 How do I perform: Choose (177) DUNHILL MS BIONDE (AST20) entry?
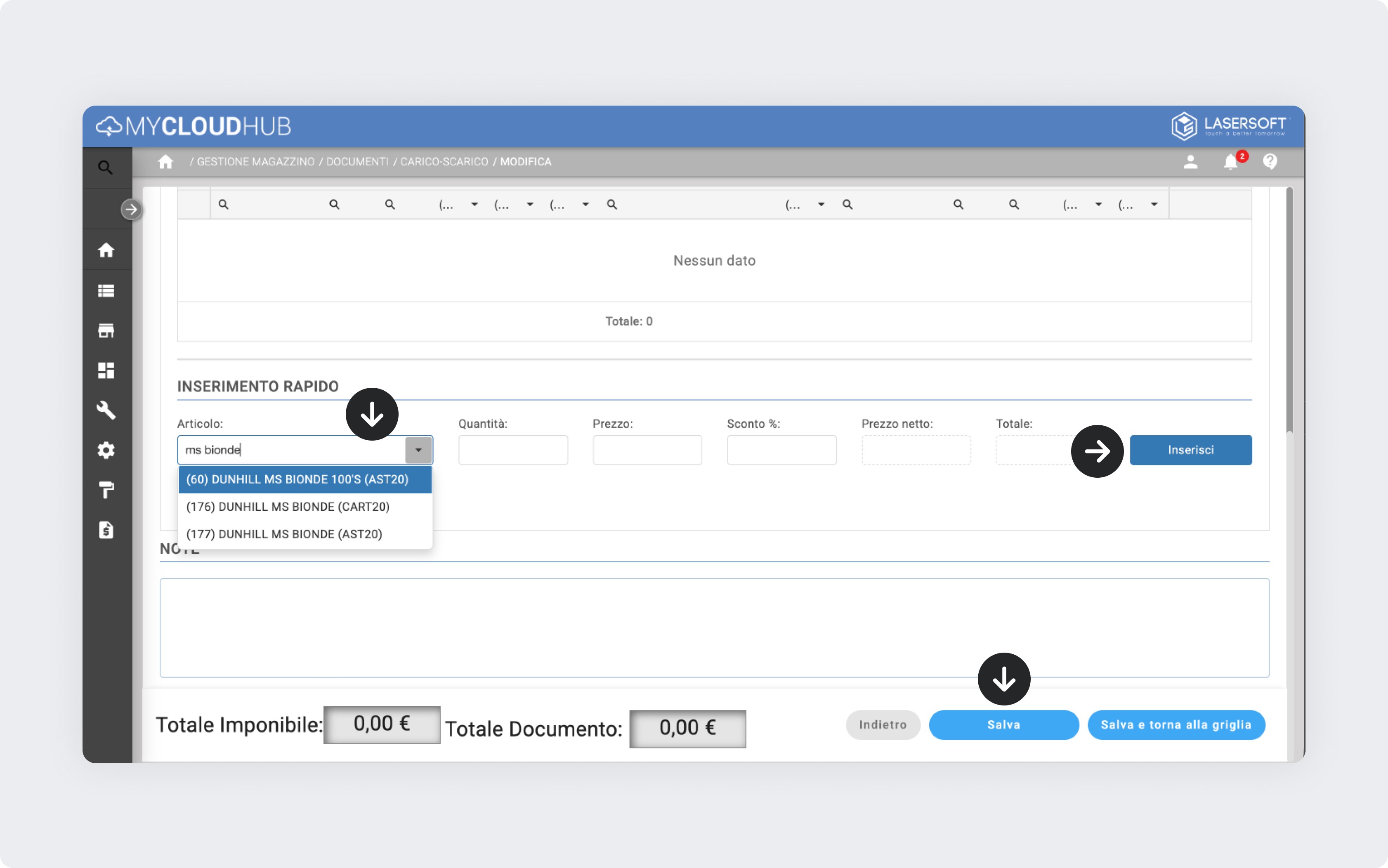point(284,534)
